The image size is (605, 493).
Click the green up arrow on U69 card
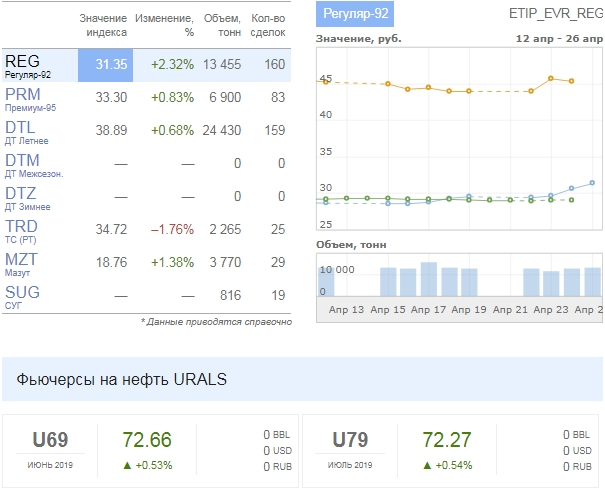pyautogui.click(x=126, y=463)
